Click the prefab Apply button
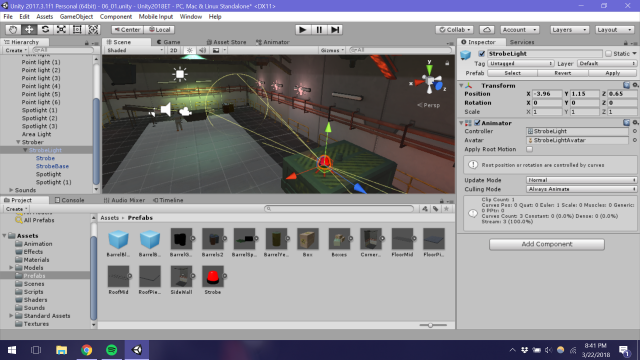Image resolution: width=640 pixels, height=360 pixels. coord(612,73)
